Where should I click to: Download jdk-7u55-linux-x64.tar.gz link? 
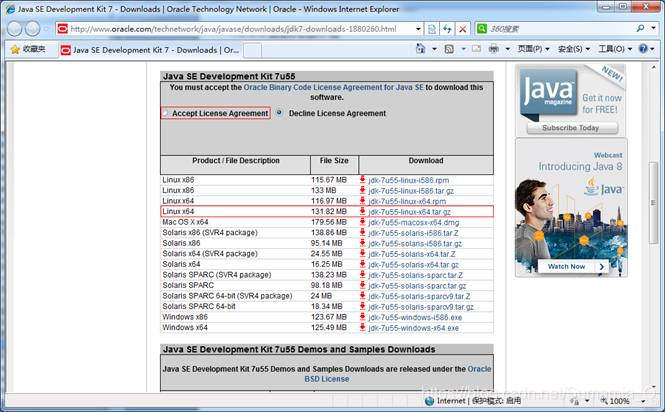pos(409,212)
